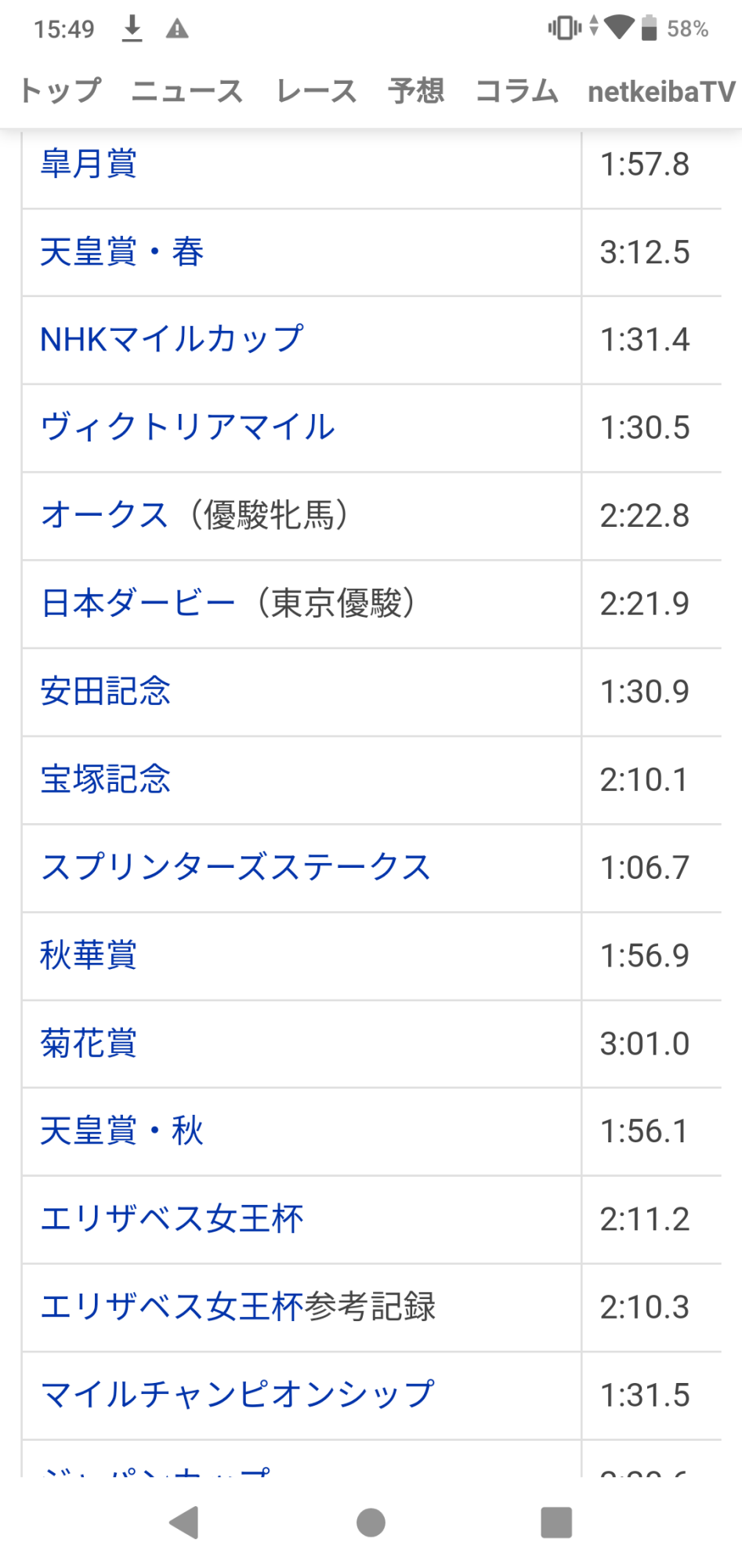The image size is (742, 1568).
Task: Open the NHKマイルカップ link
Action: pyautogui.click(x=172, y=339)
